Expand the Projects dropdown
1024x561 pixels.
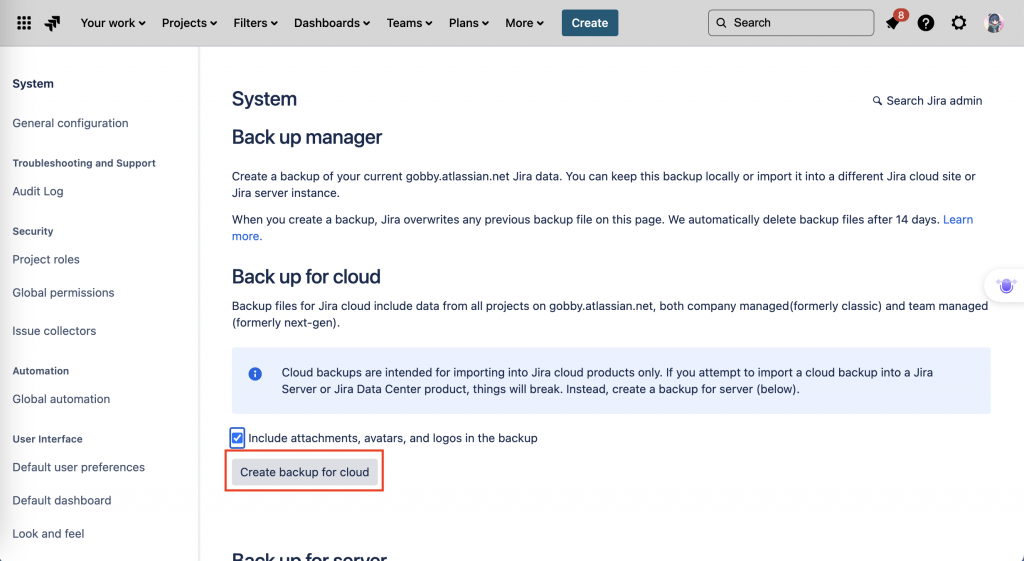click(x=189, y=23)
